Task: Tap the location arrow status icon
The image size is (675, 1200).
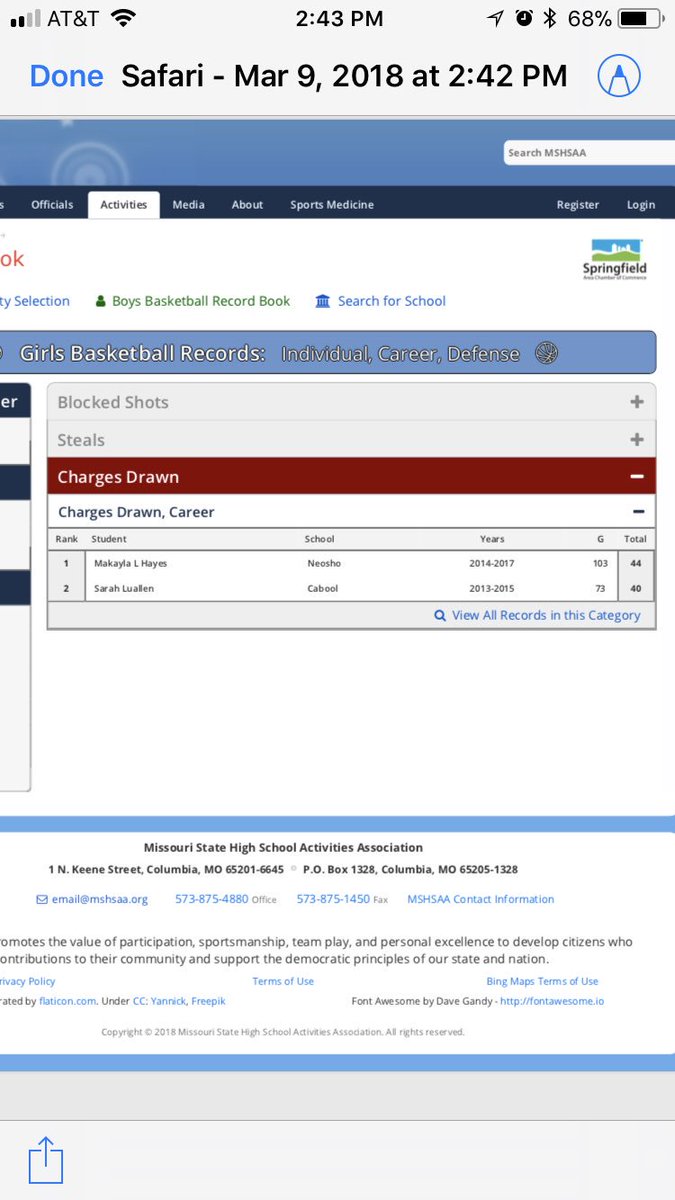Action: (496, 18)
